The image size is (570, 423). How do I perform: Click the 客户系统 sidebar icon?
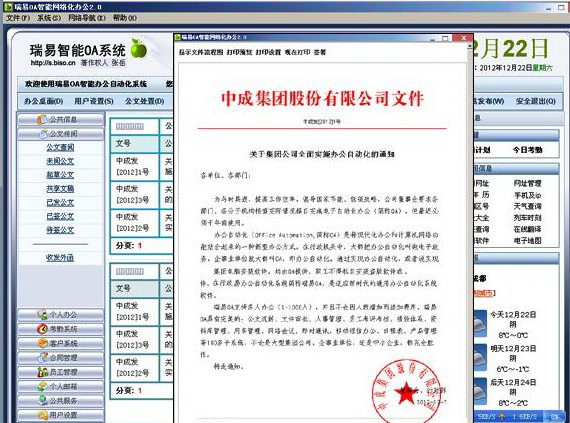click(x=43, y=343)
